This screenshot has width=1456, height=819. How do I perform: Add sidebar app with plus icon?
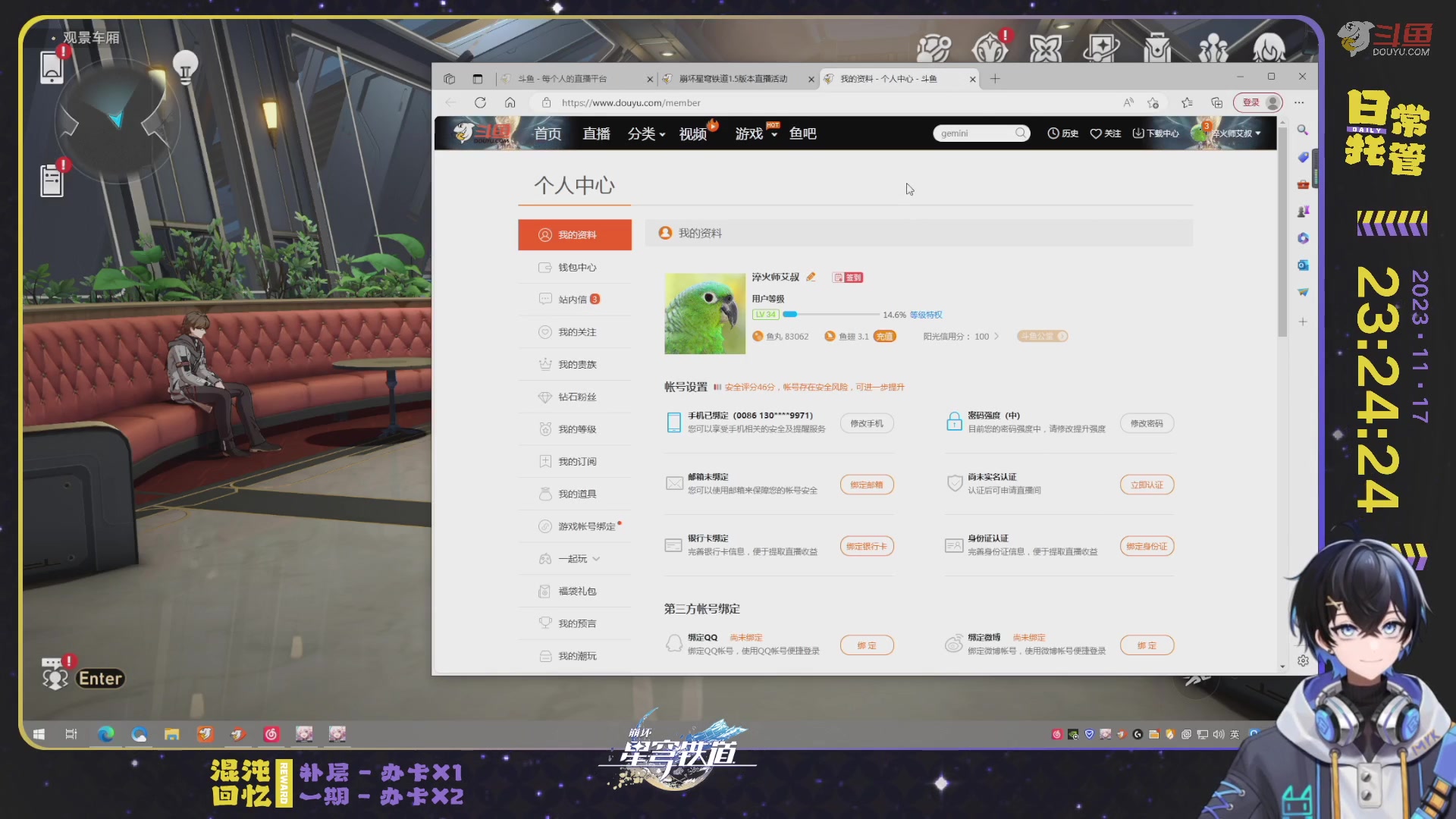tap(1303, 322)
